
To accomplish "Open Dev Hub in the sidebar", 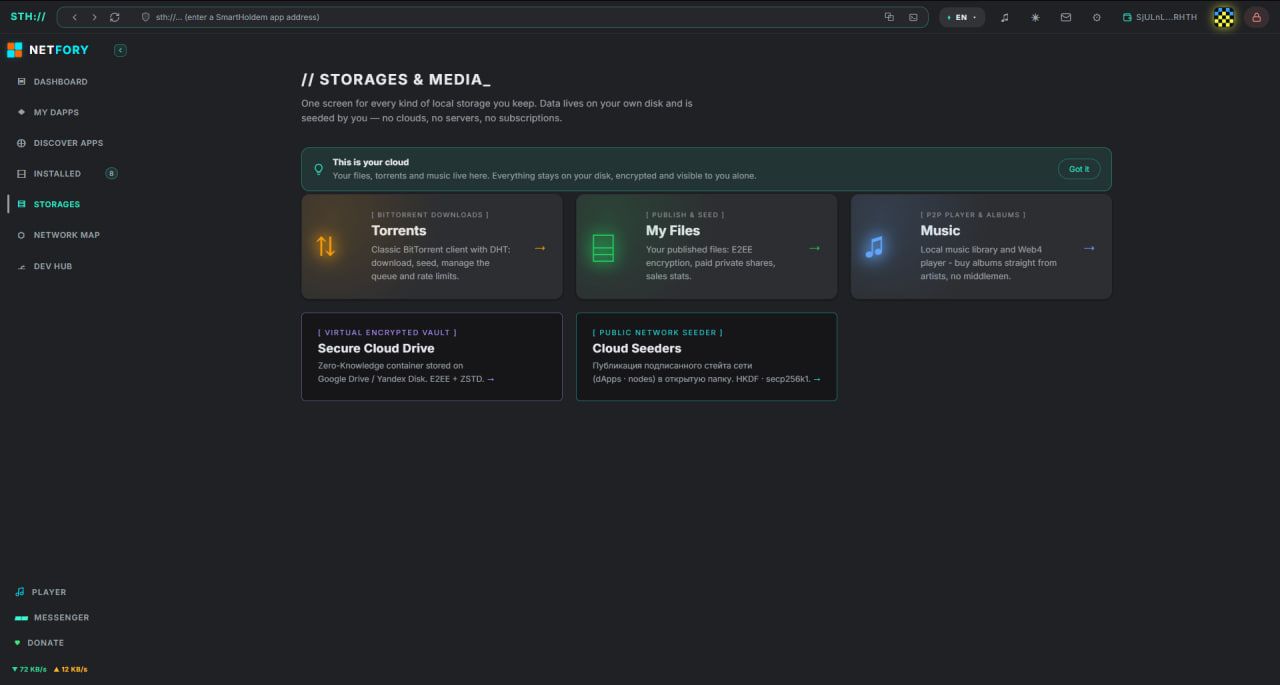I will [45, 266].
